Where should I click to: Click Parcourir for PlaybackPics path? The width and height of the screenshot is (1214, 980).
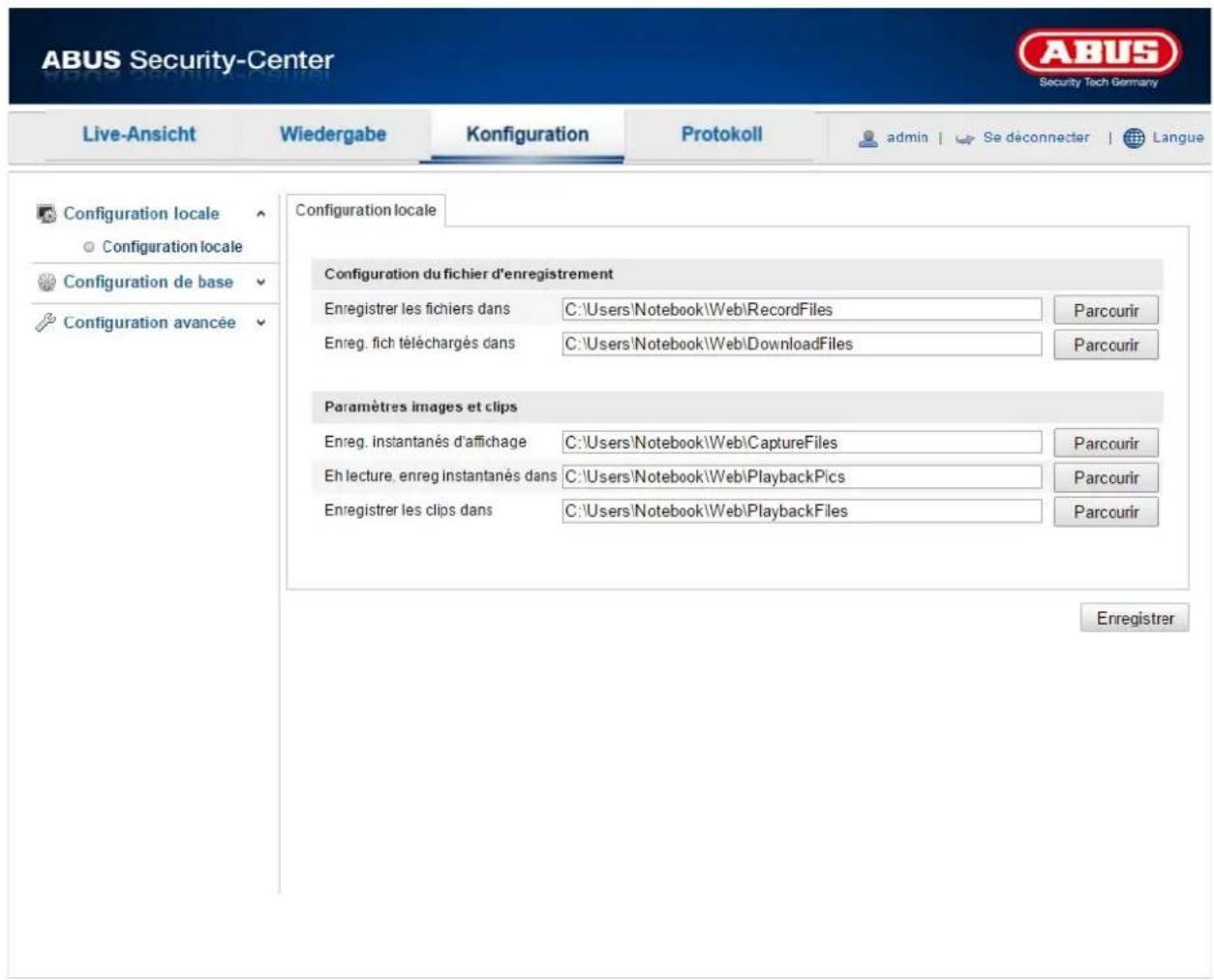click(x=1106, y=477)
